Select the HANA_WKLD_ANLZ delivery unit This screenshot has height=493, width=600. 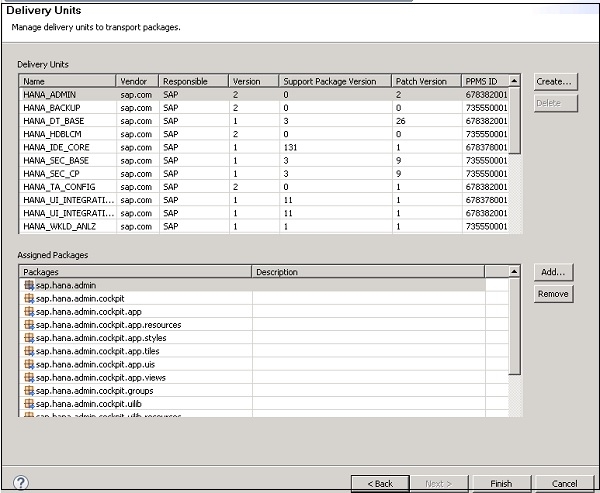click(x=264, y=226)
